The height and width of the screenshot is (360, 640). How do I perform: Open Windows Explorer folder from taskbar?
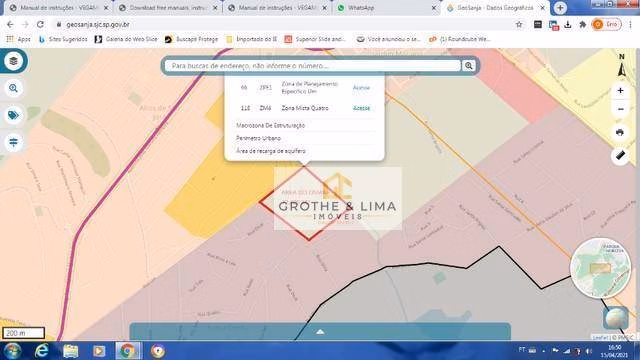pyautogui.click(x=70, y=351)
